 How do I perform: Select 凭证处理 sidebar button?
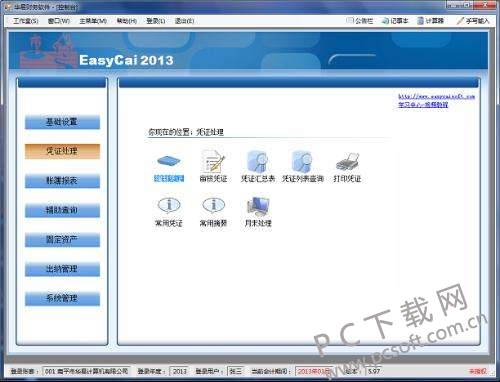click(62, 151)
